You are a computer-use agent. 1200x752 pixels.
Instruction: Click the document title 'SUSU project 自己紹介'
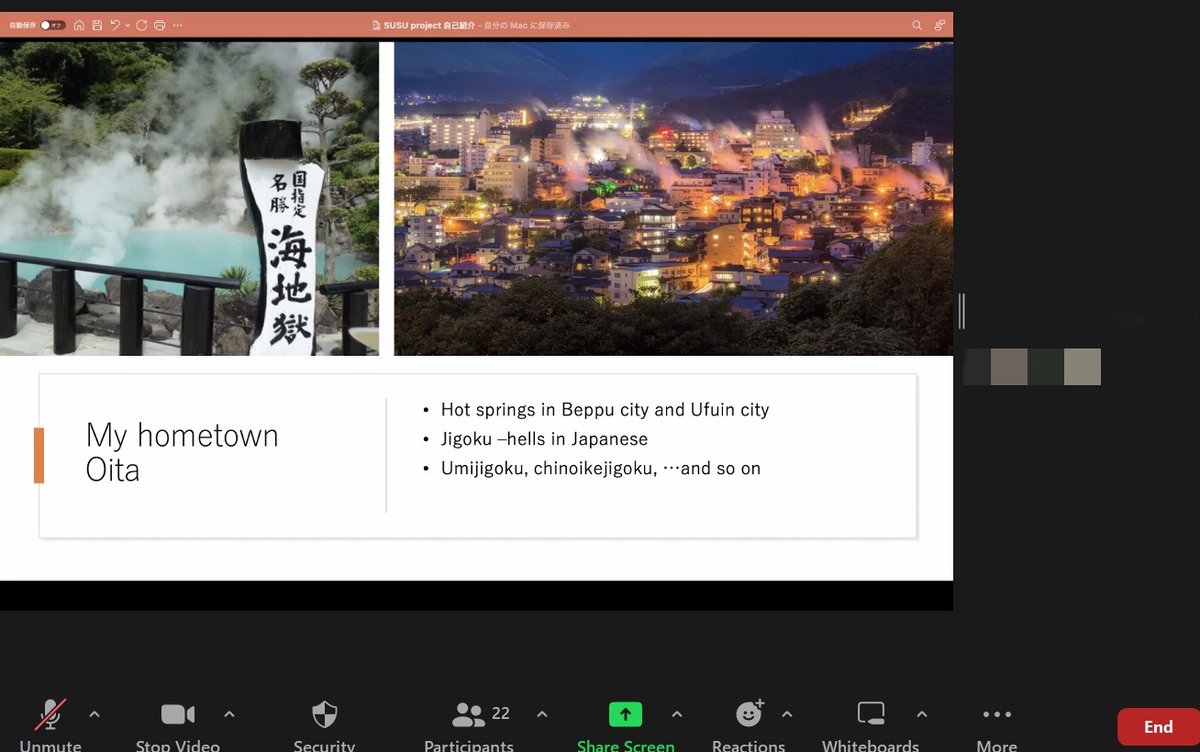[429, 25]
